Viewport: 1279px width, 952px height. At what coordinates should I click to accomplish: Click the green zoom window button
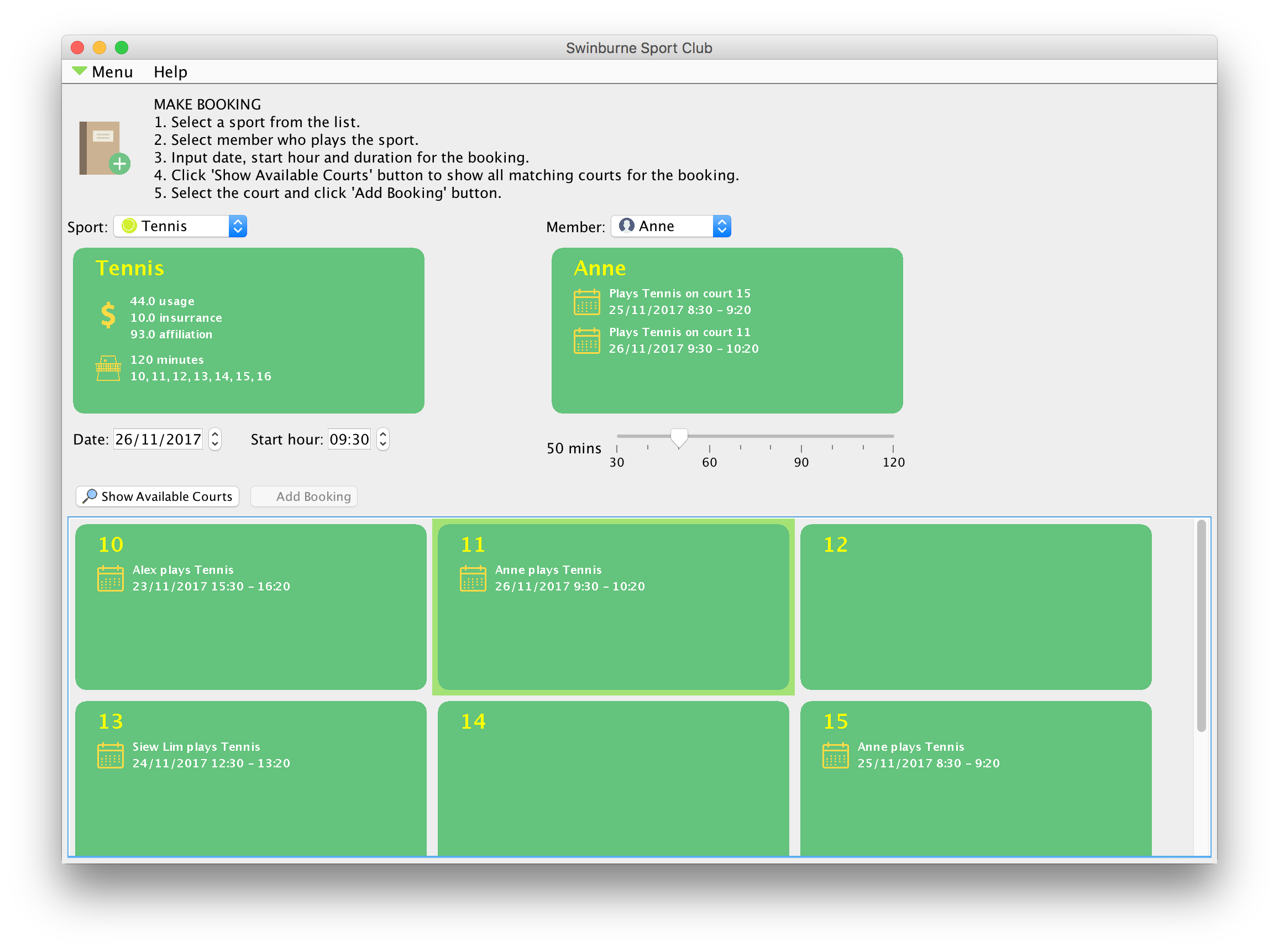pos(122,47)
